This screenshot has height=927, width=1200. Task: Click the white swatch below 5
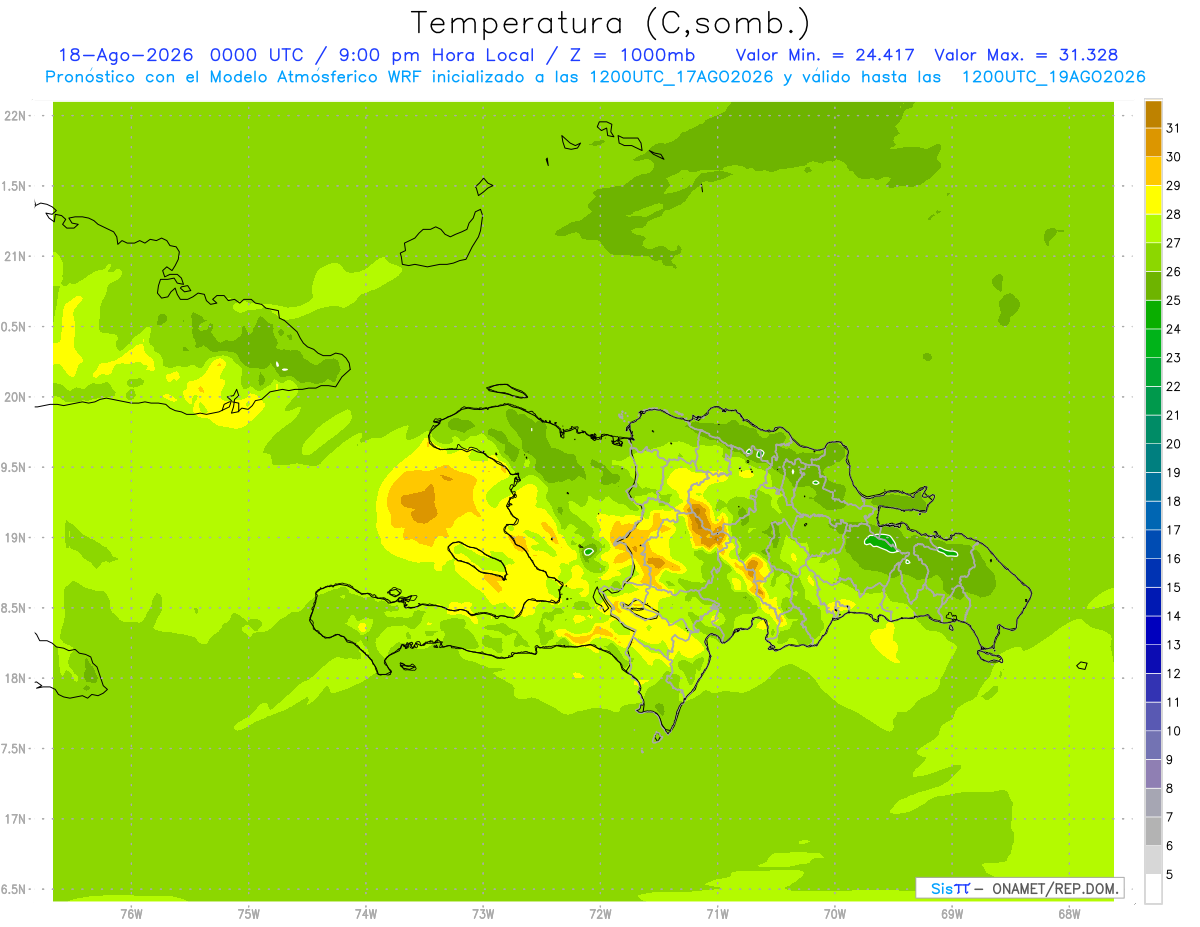[x=1153, y=889]
